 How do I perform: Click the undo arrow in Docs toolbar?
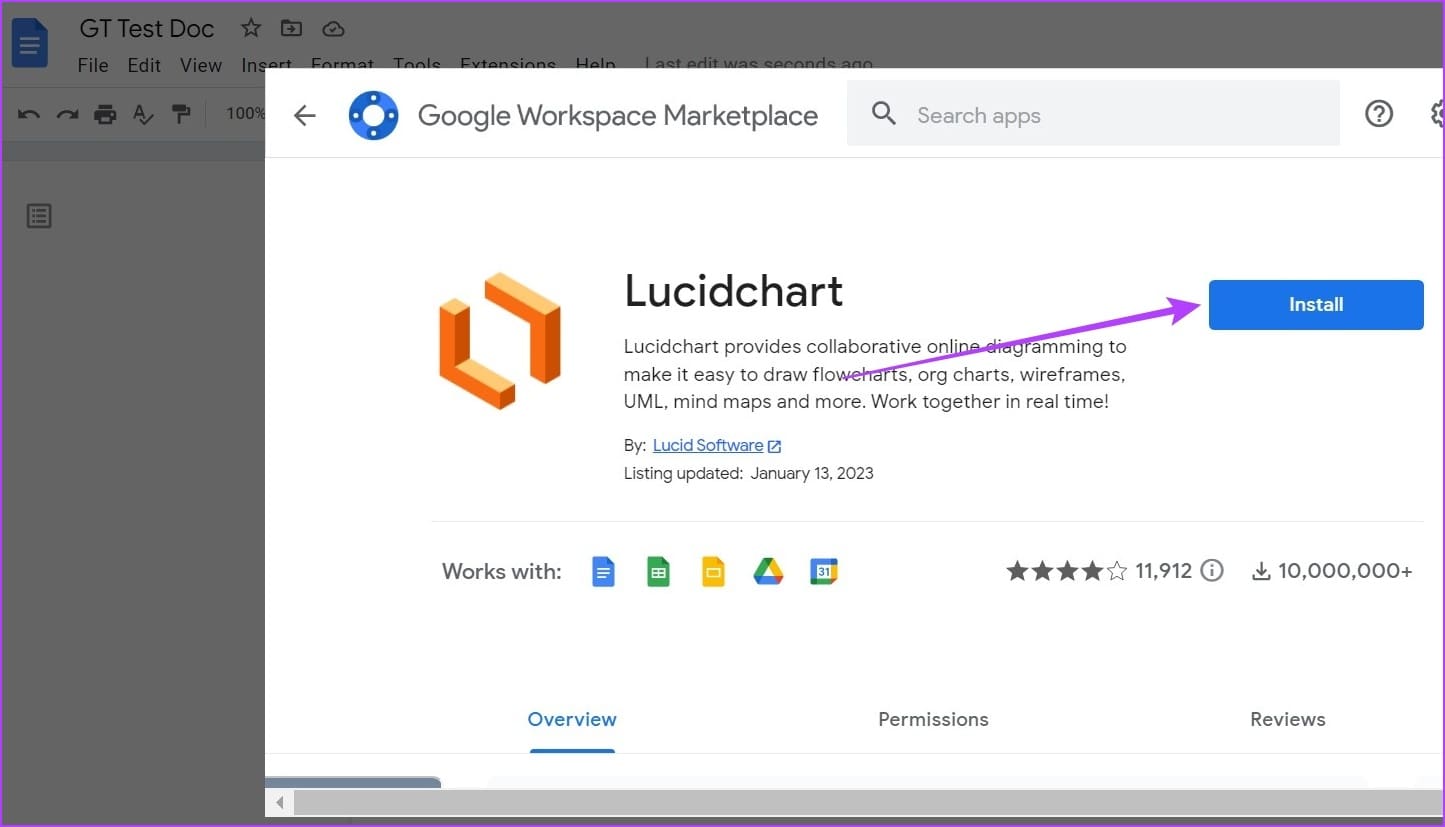coord(29,114)
